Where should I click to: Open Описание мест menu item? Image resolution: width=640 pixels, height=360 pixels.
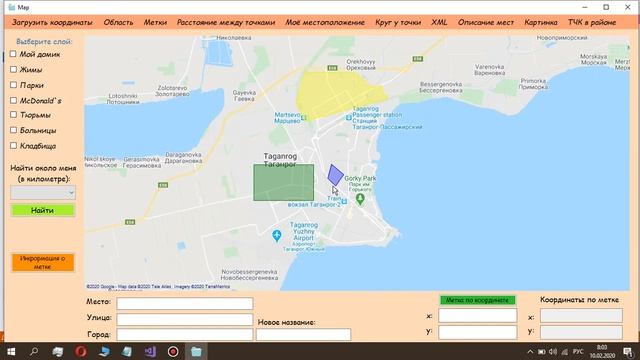tap(486, 22)
